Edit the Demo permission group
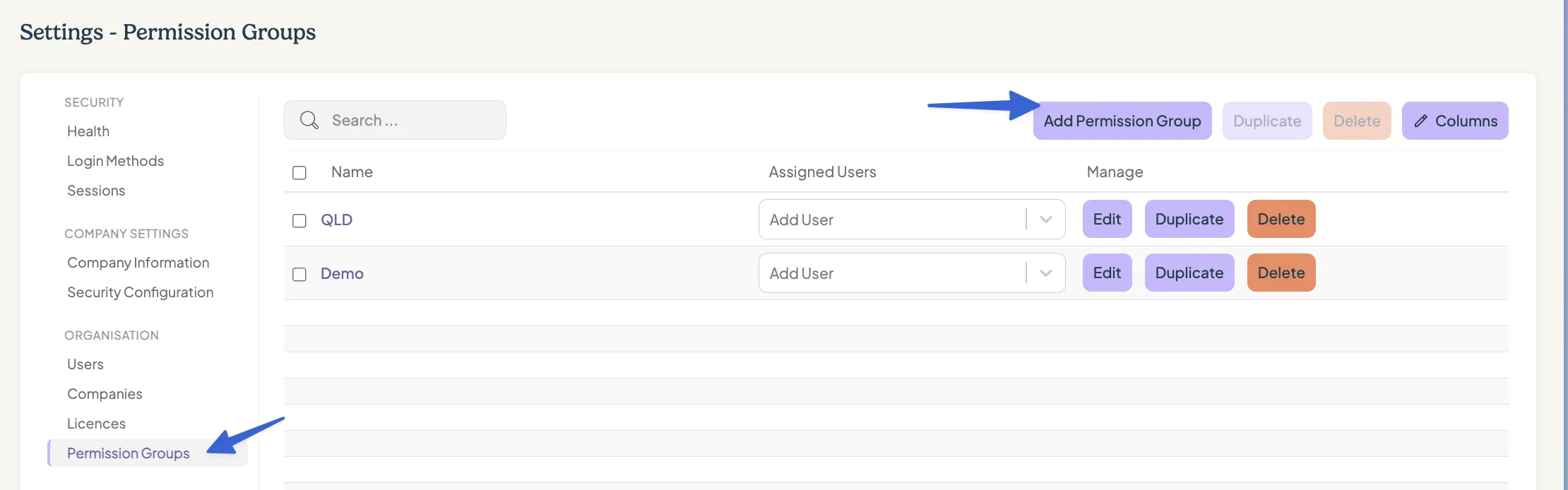1568x490 pixels. [1107, 273]
